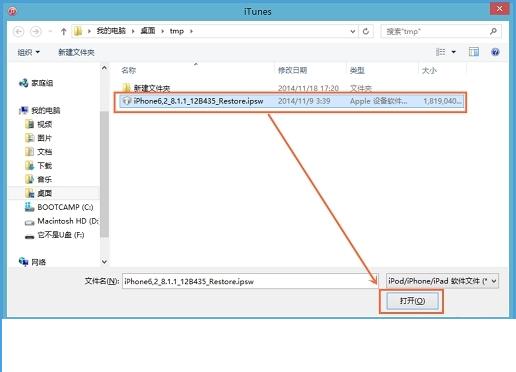This screenshot has height=372, width=516.
Task: Click the 打开(O) button
Action: pyautogui.click(x=412, y=301)
